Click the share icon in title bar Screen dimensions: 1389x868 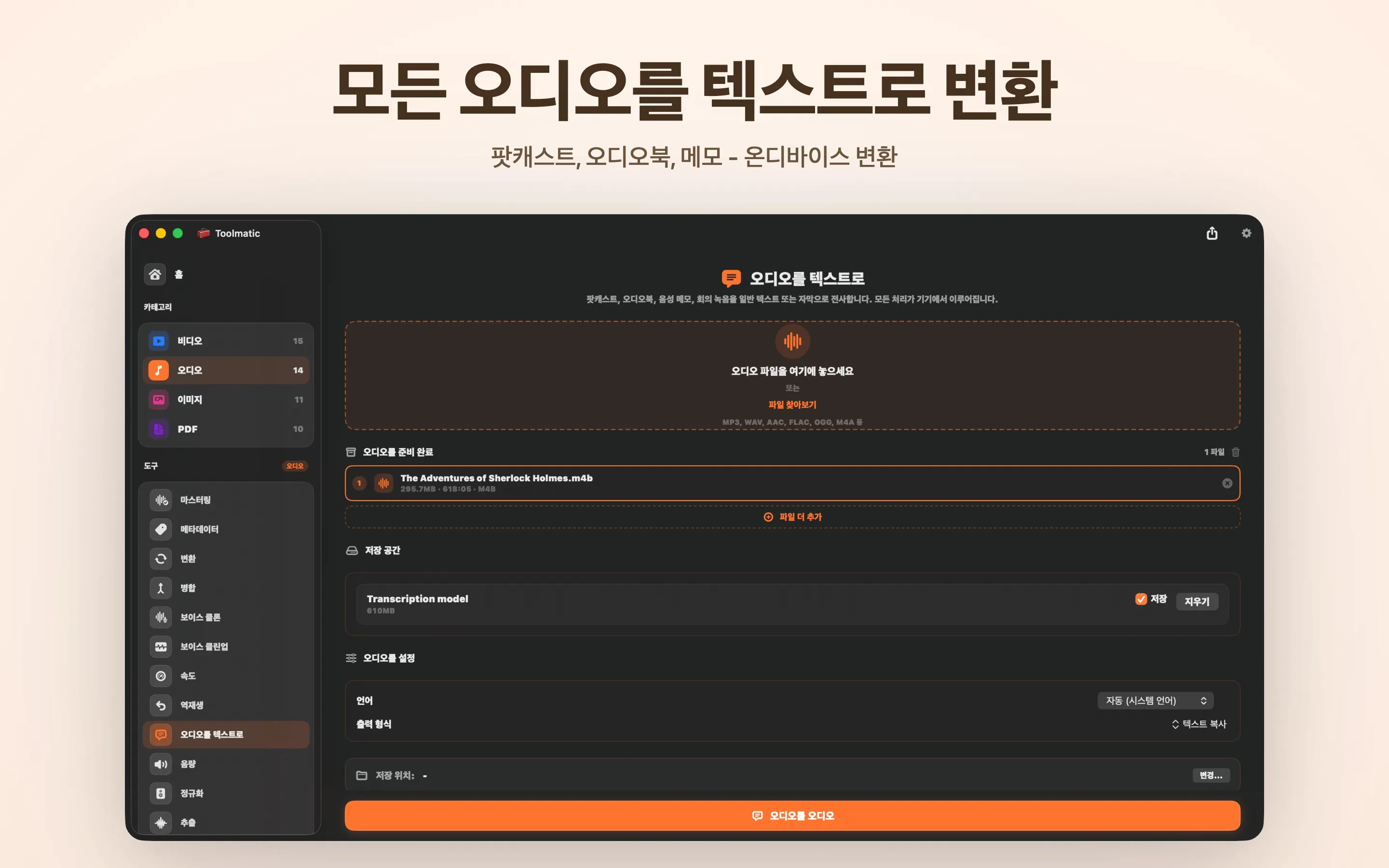tap(1212, 233)
